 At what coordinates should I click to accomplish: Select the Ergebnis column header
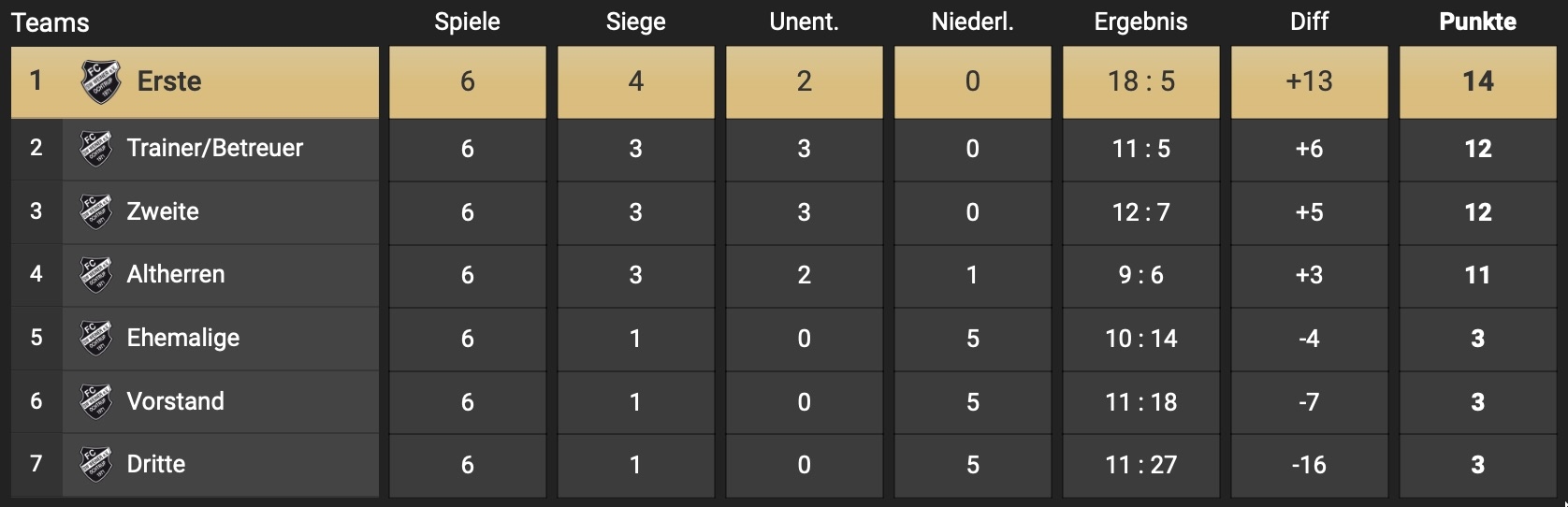click(1140, 22)
